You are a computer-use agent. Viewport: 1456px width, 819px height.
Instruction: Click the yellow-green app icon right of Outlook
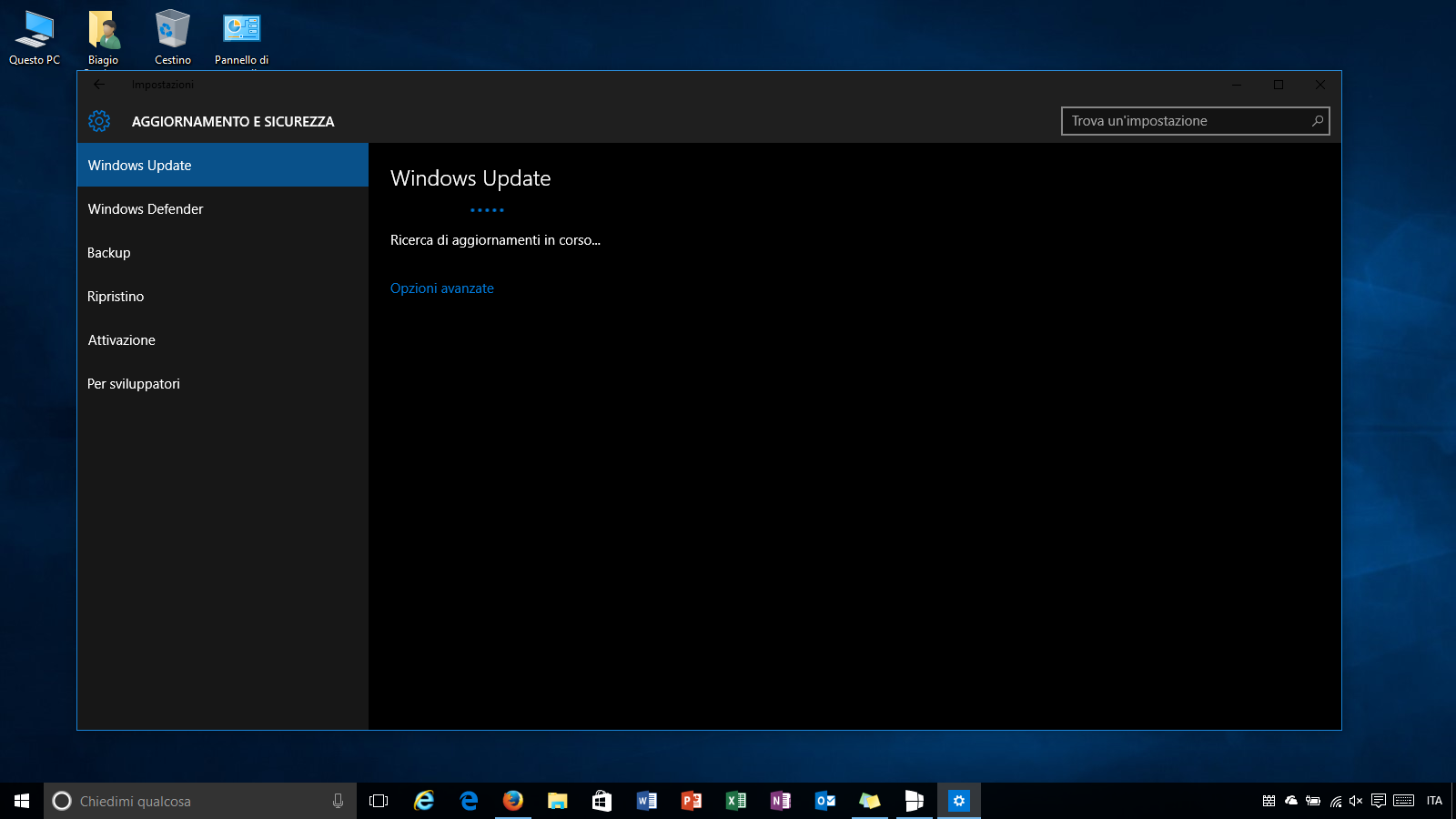pyautogui.click(x=870, y=801)
